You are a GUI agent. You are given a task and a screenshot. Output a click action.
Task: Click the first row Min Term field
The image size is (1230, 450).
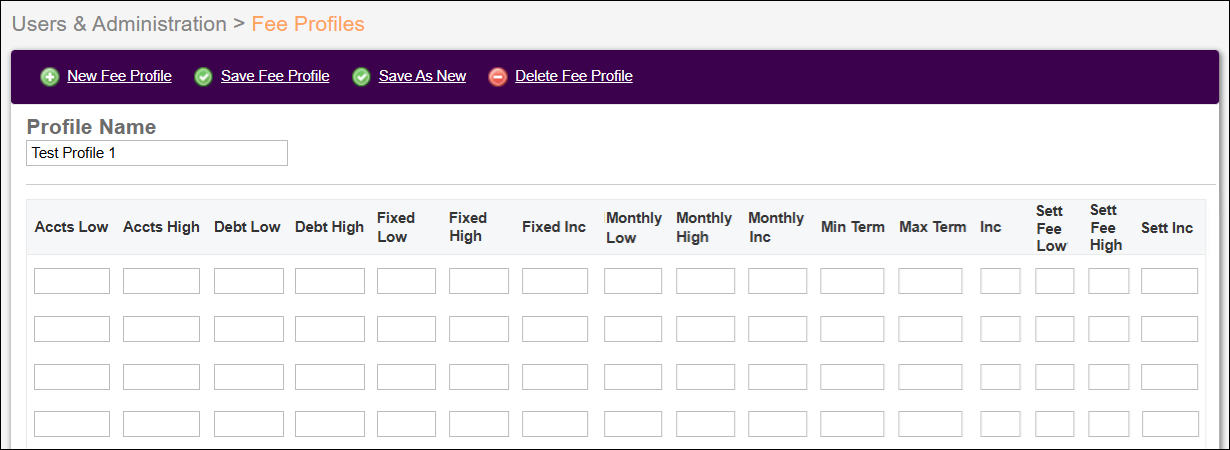852,281
